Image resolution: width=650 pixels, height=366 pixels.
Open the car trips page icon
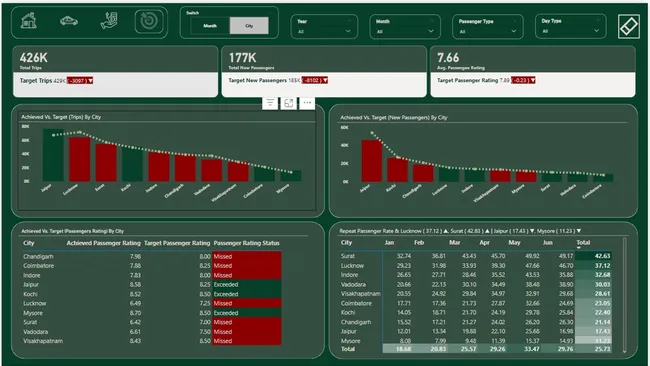coord(69,21)
